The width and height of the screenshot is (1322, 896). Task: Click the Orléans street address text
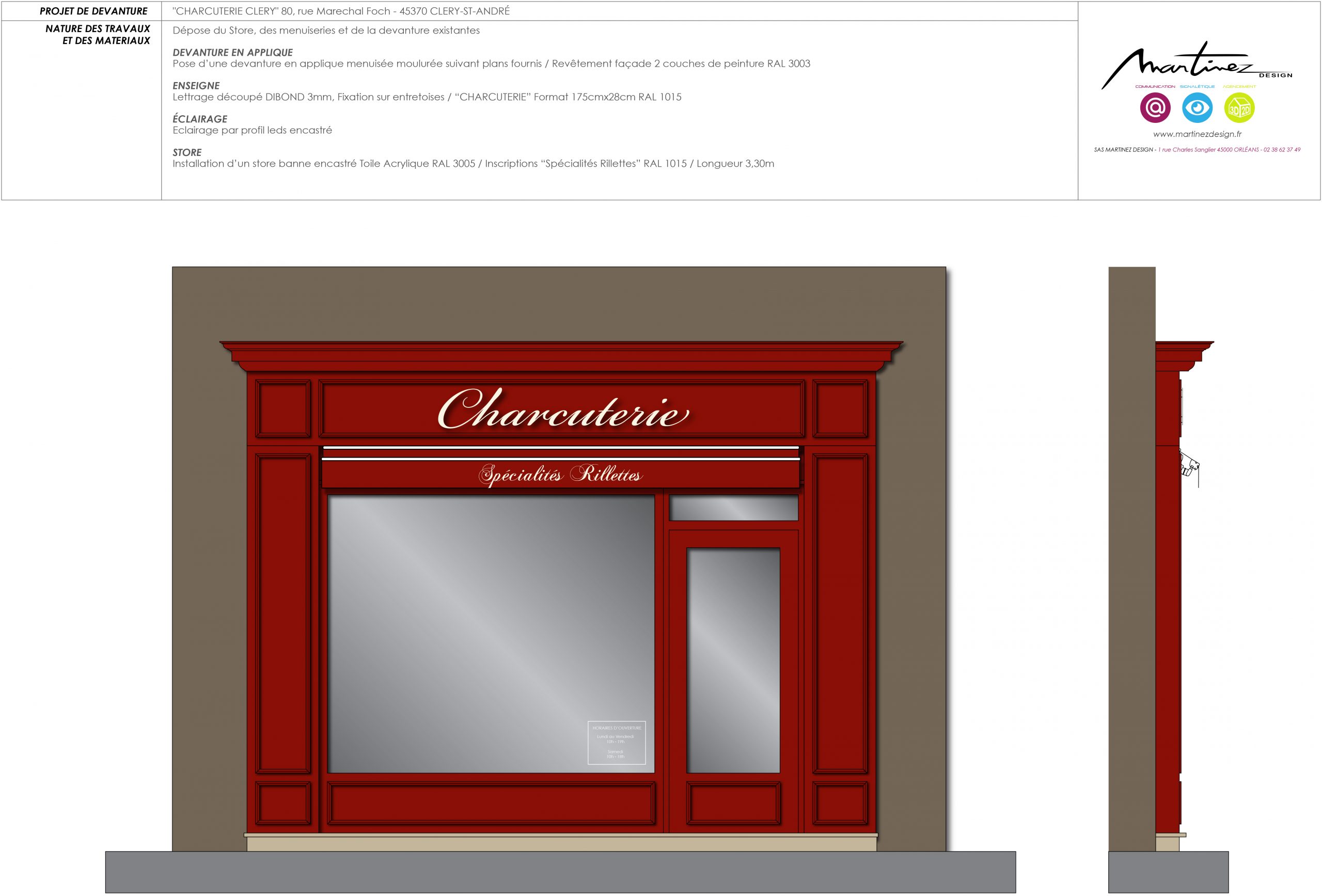point(1208,150)
